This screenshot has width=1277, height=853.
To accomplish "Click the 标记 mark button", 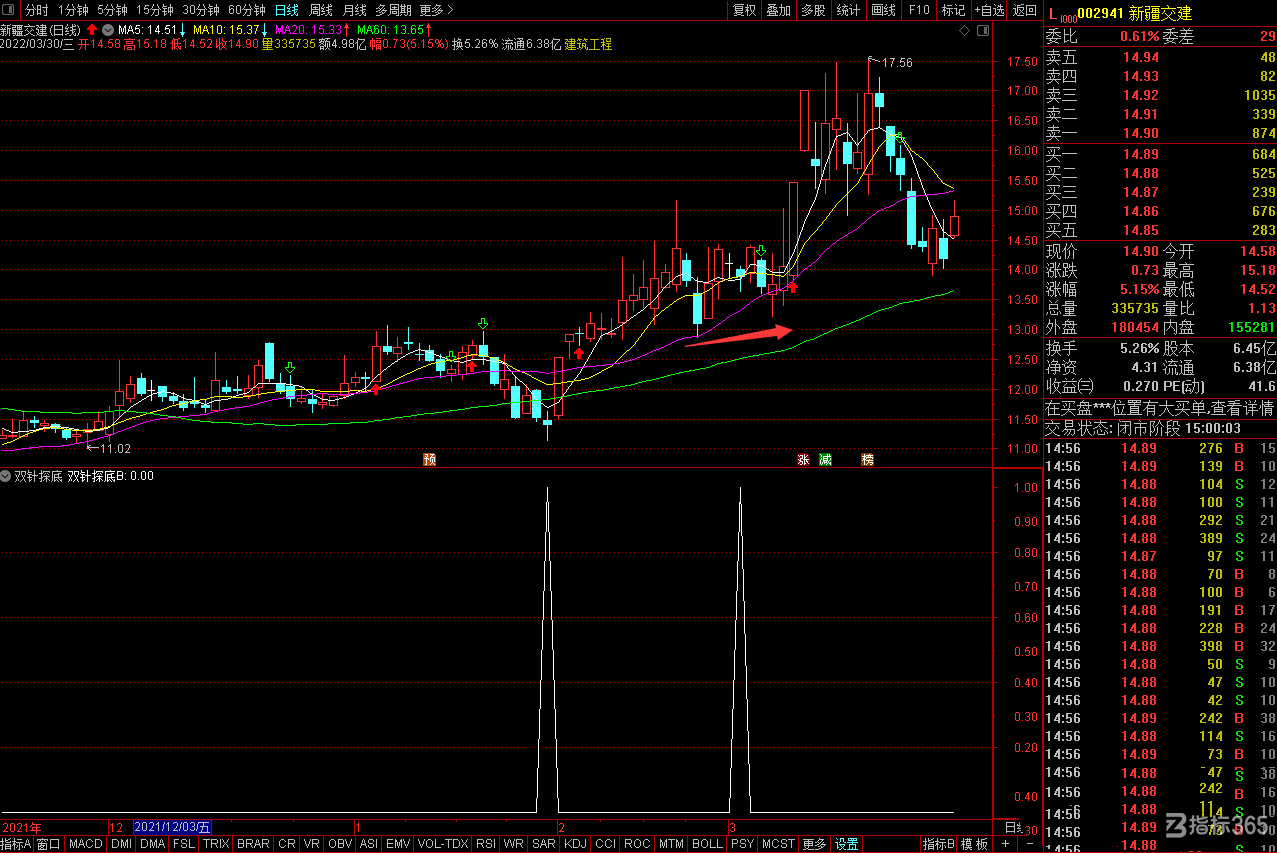I will point(953,10).
